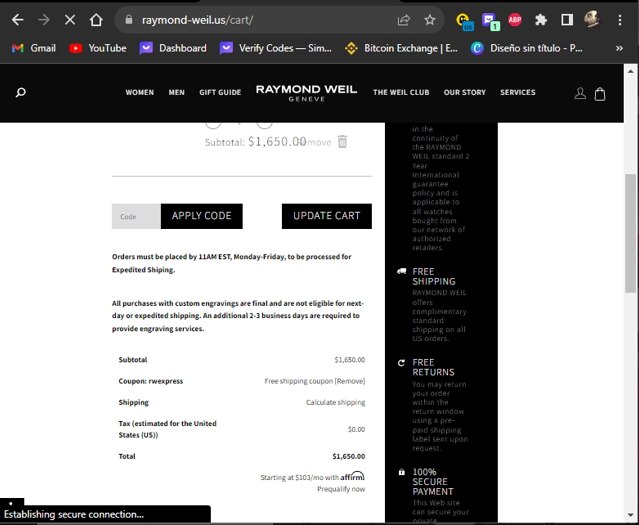The image size is (639, 525).
Task: Open the Chrome three-dot menu
Action: click(619, 20)
